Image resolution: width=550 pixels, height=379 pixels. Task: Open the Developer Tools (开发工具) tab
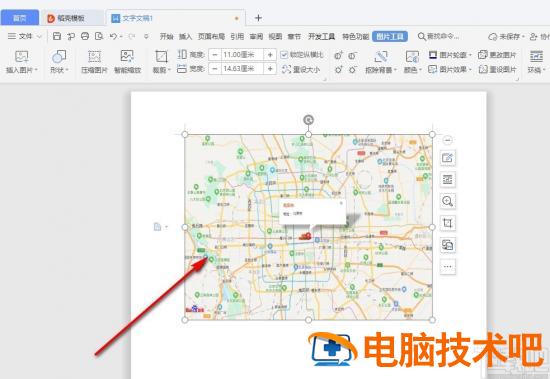click(321, 36)
